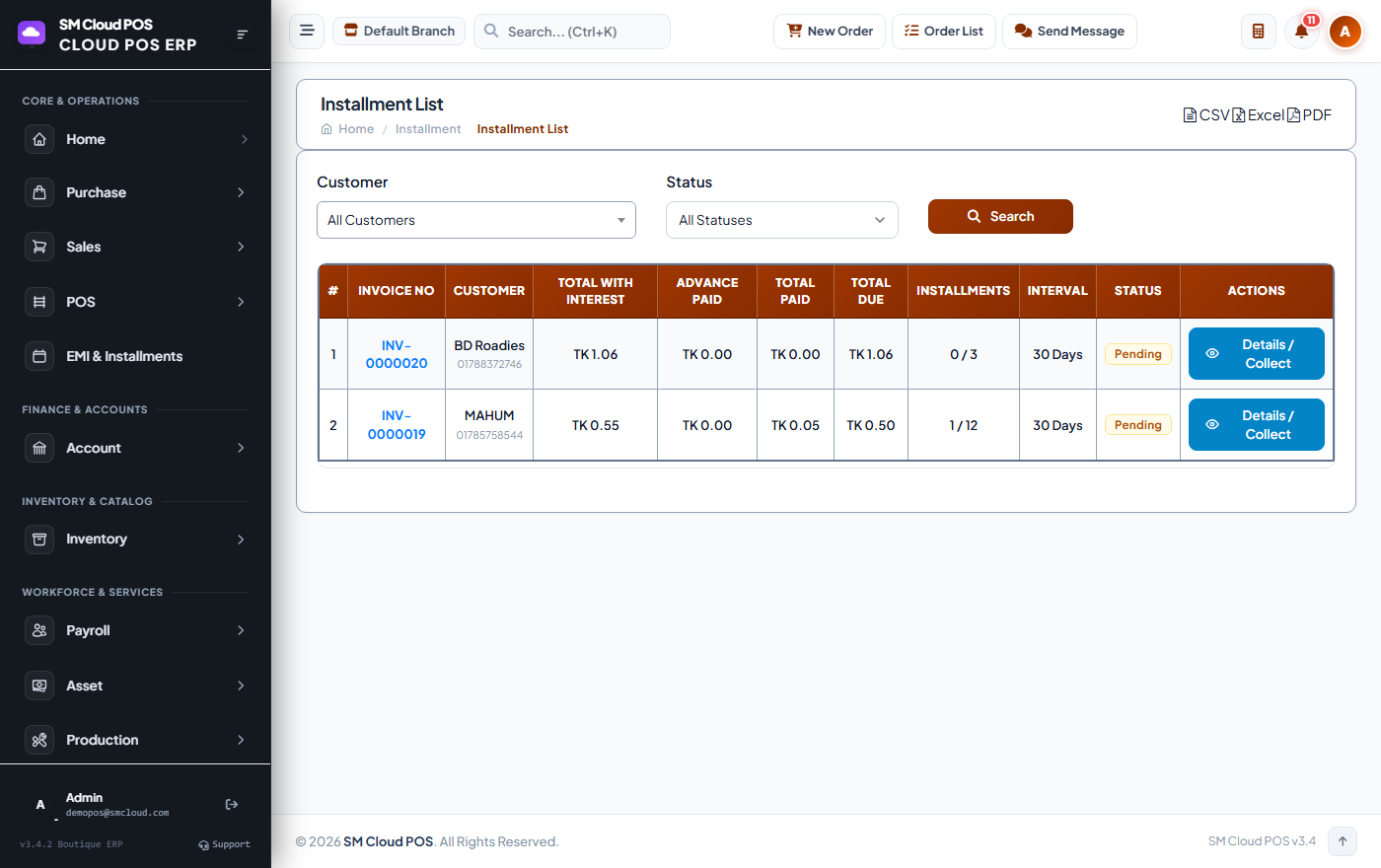Click the Installment breadcrumb link
The image size is (1381, 868).
point(428,129)
